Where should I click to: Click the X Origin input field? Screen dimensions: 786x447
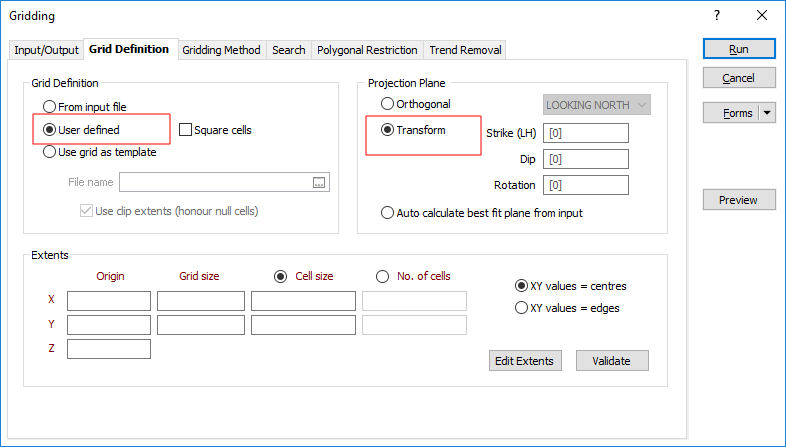coord(109,301)
